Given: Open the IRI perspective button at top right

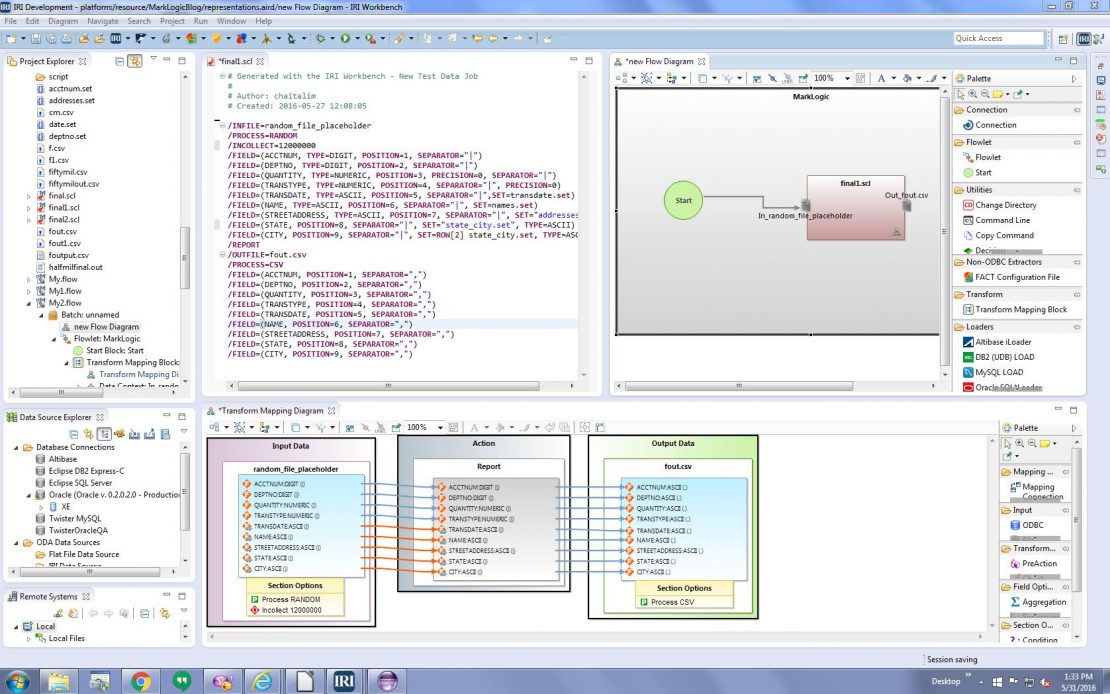Looking at the screenshot, I should 1083,39.
